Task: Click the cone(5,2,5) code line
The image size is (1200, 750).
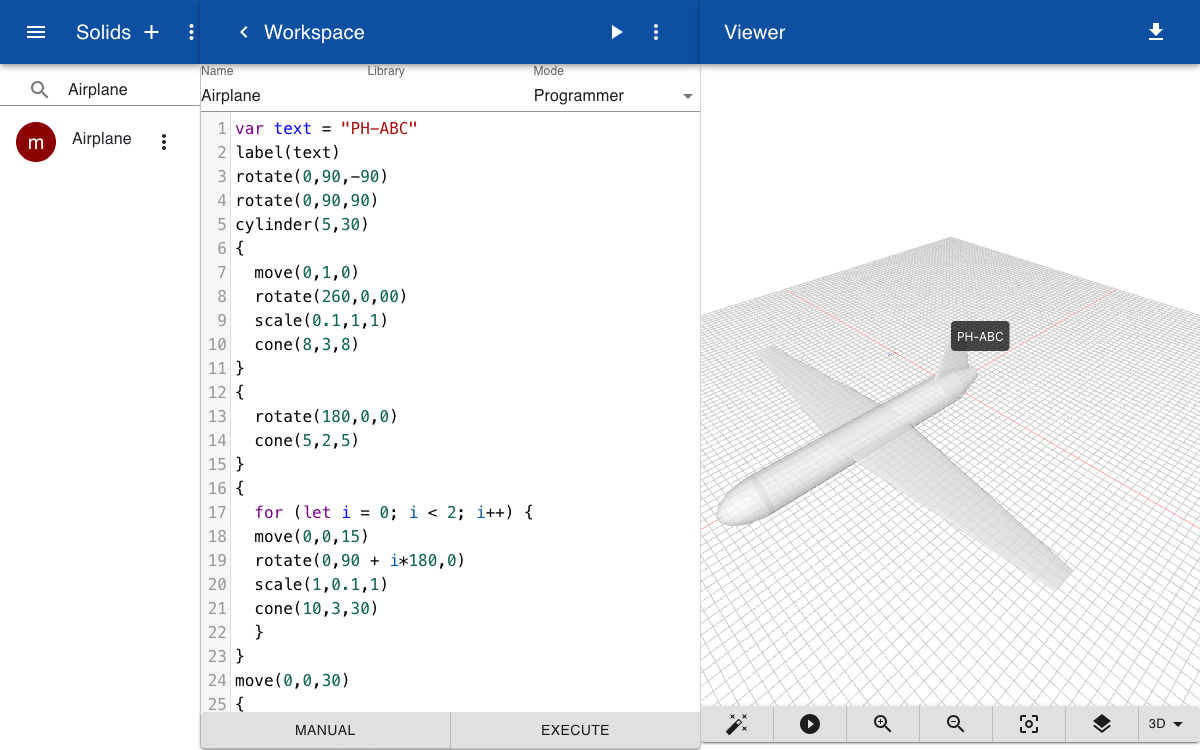Action: click(306, 440)
